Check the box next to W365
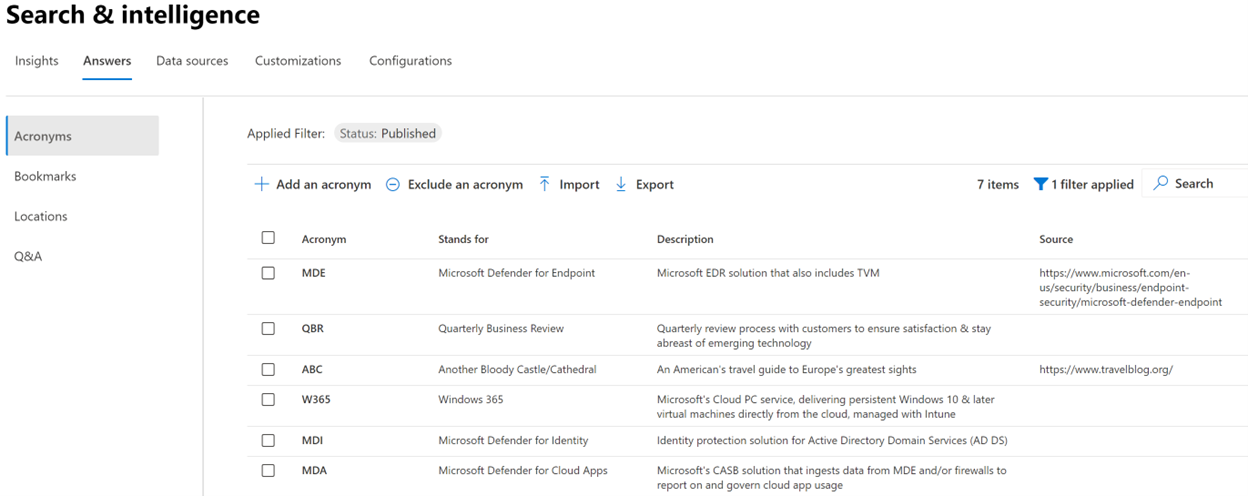The width and height of the screenshot is (1248, 496). pos(268,400)
